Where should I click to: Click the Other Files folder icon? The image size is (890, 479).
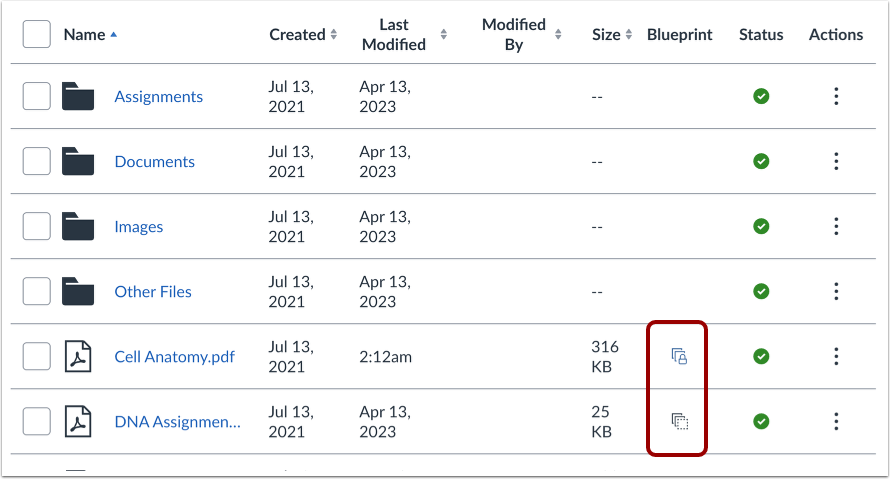click(x=78, y=292)
